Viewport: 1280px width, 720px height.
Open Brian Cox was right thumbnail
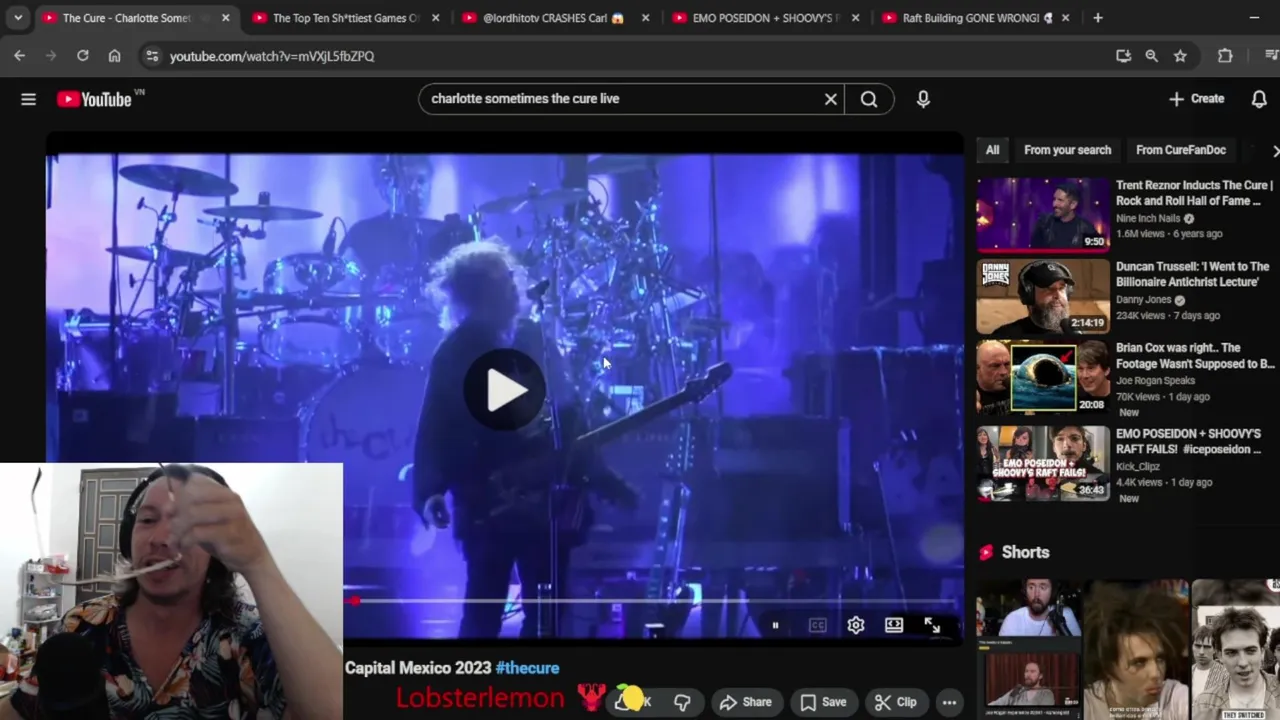coord(1043,377)
